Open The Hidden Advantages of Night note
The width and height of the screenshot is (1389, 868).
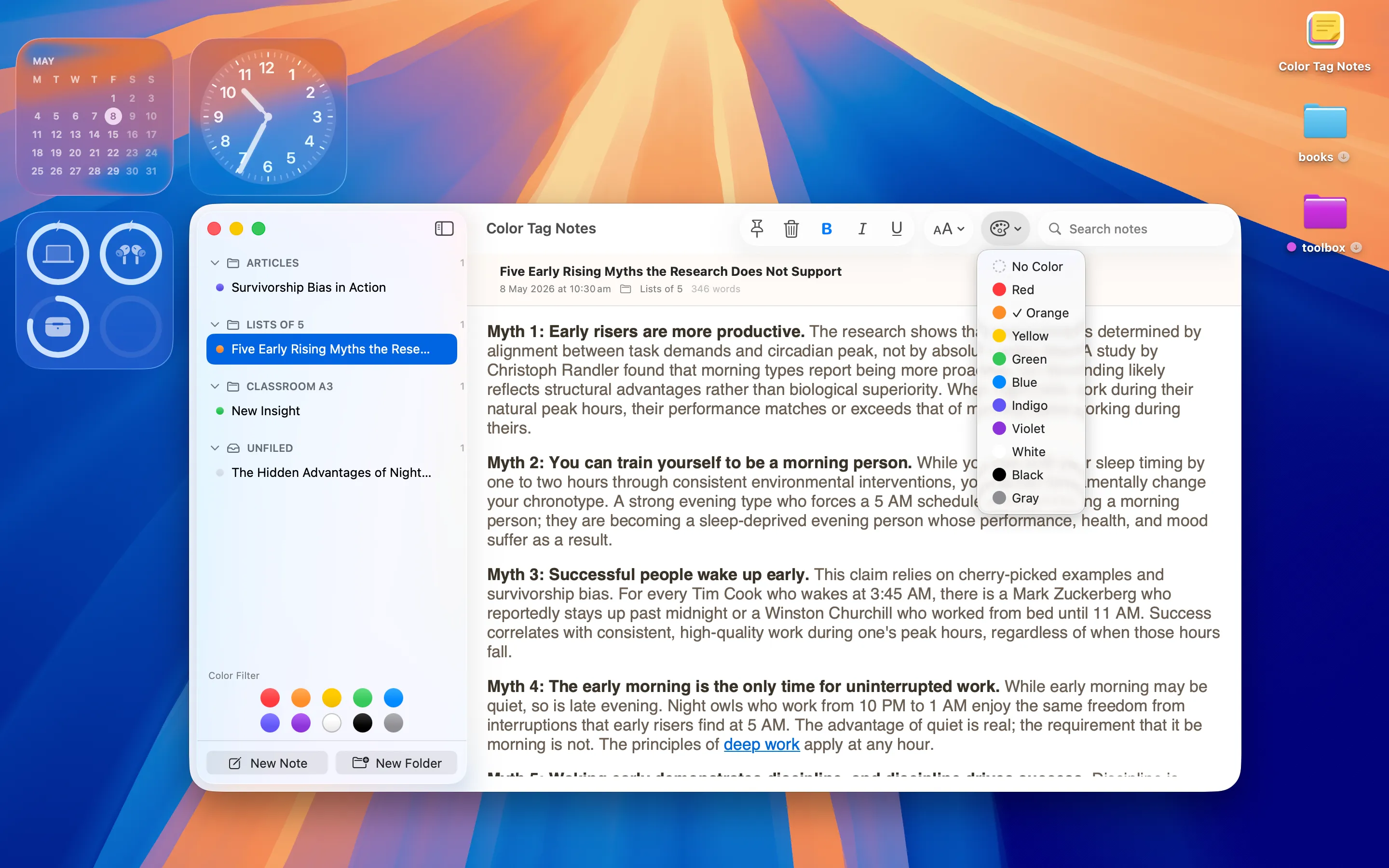[x=332, y=473]
